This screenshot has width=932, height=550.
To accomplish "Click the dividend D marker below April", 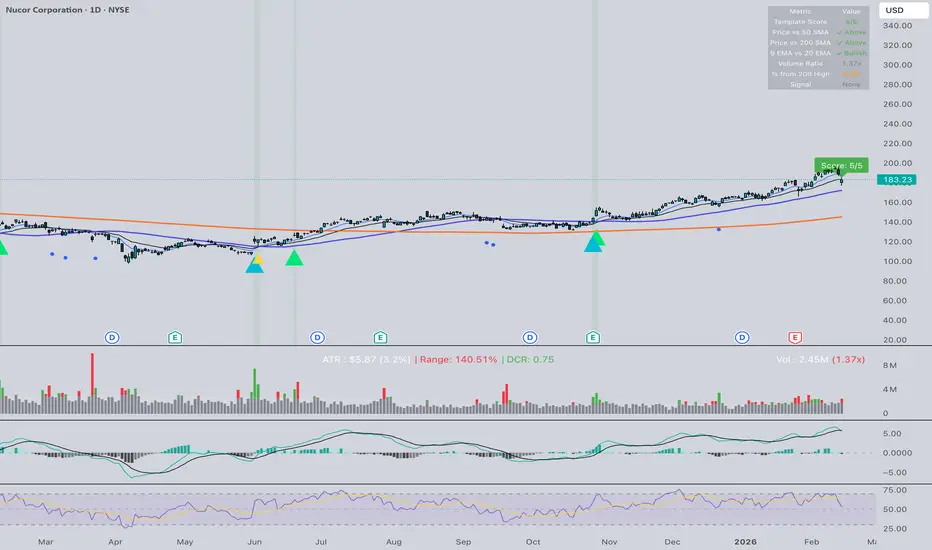I will pos(112,338).
